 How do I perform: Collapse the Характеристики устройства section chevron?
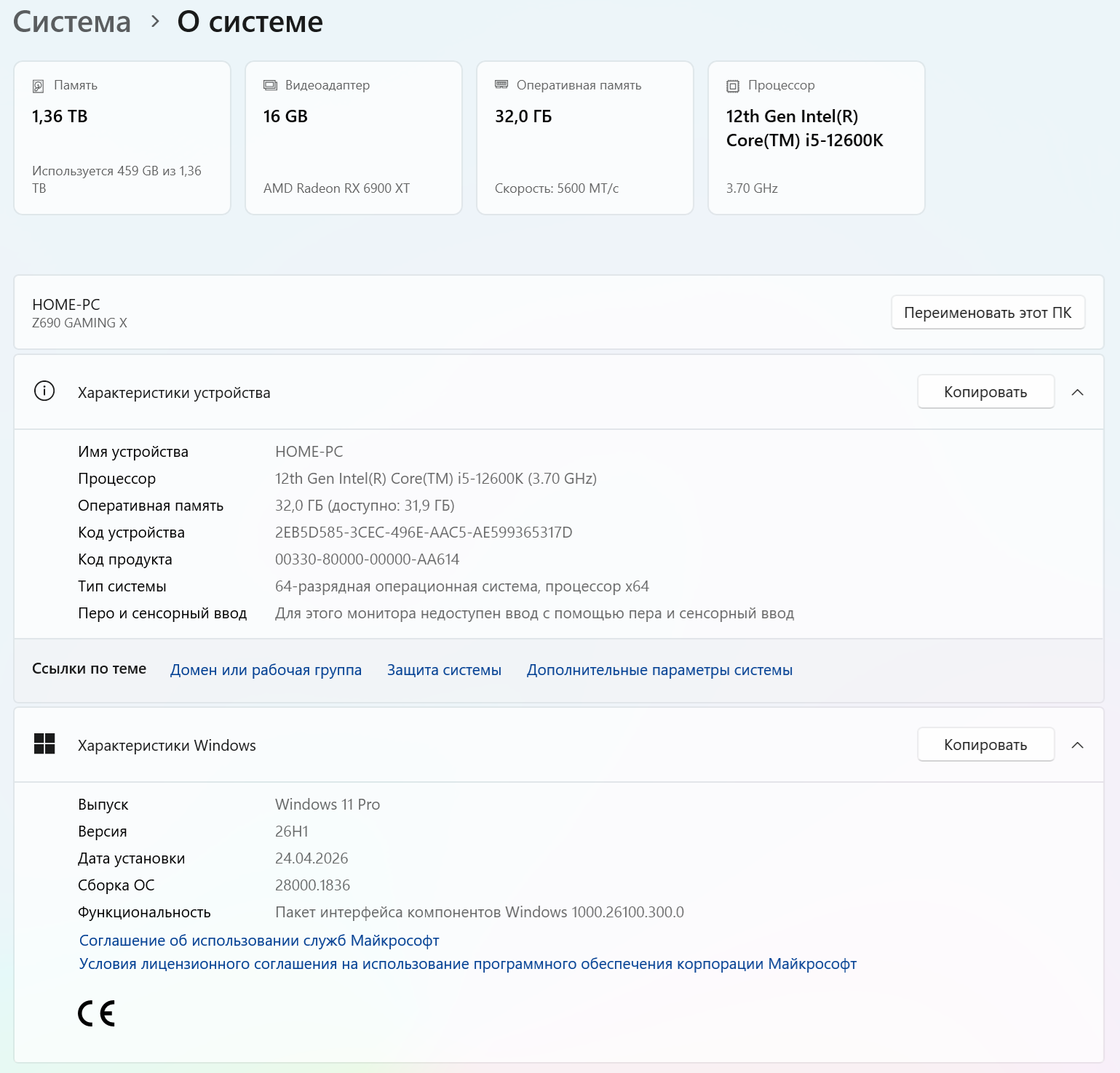coord(1078,392)
